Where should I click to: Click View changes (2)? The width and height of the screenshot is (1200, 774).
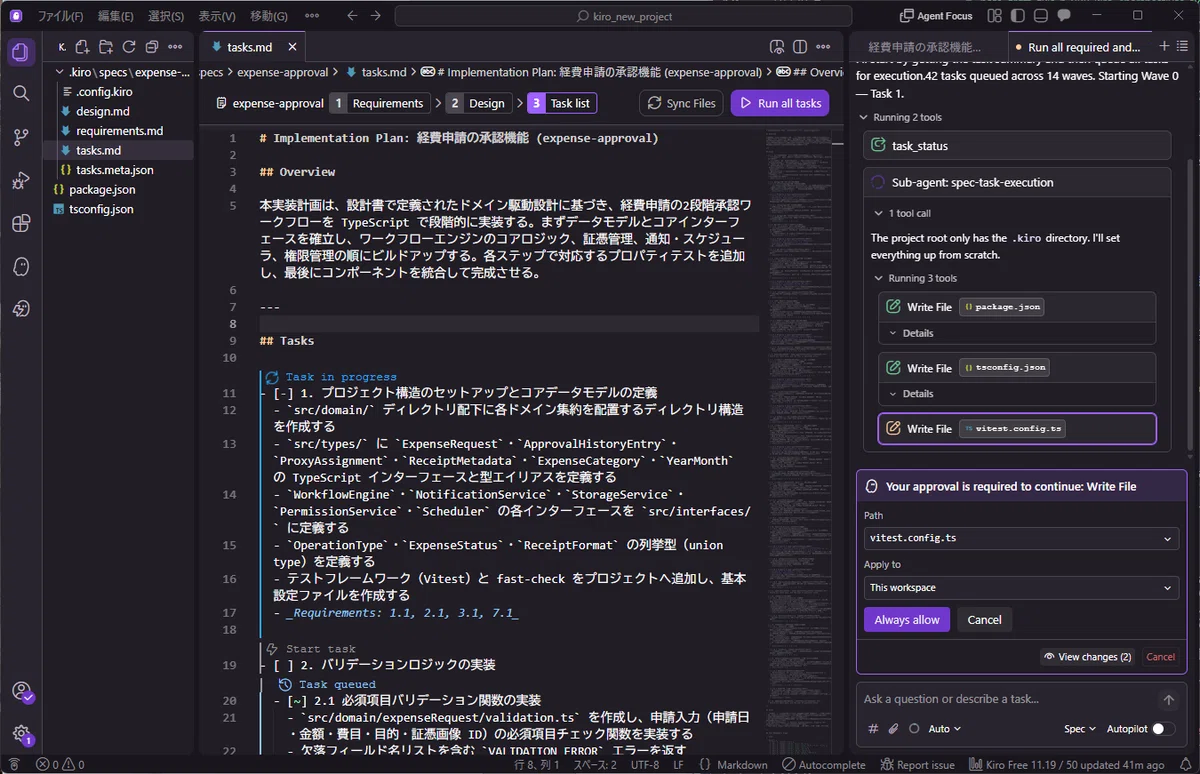[x=1087, y=657]
